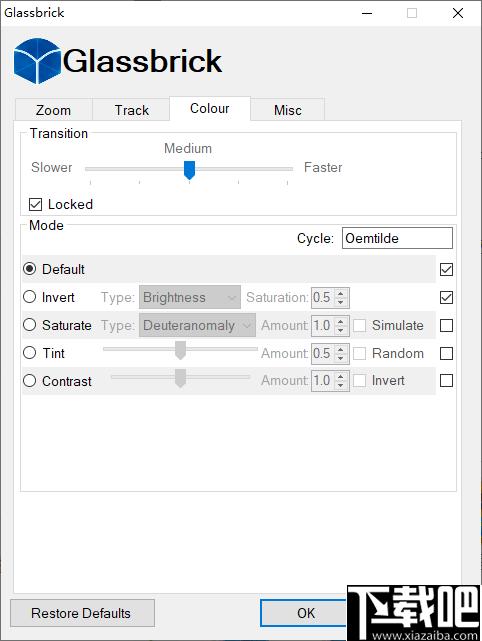This screenshot has width=482, height=641.
Task: Open the Misc tab
Action: tap(288, 110)
